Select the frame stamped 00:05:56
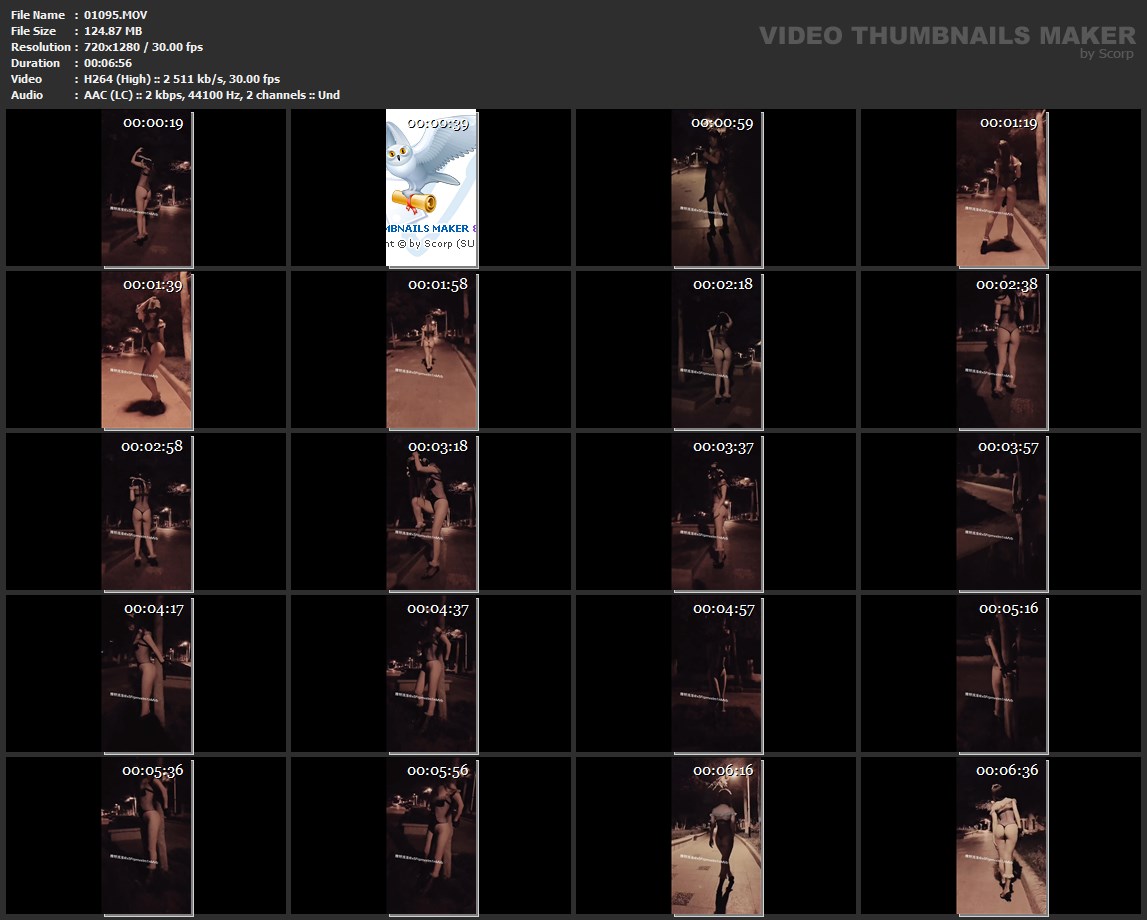This screenshot has width=1147, height=920. coord(431,836)
